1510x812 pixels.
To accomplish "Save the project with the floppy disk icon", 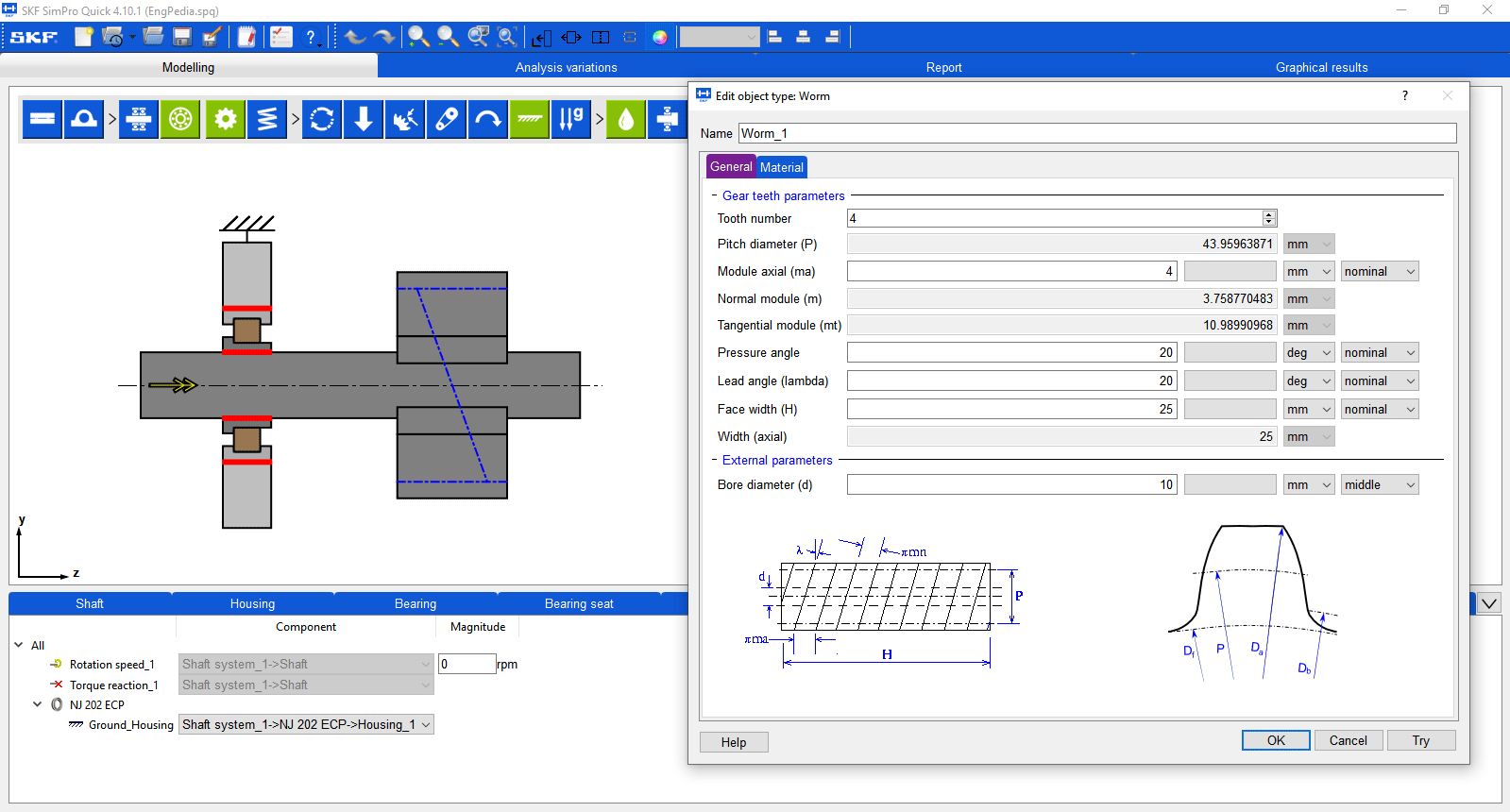I will [183, 37].
